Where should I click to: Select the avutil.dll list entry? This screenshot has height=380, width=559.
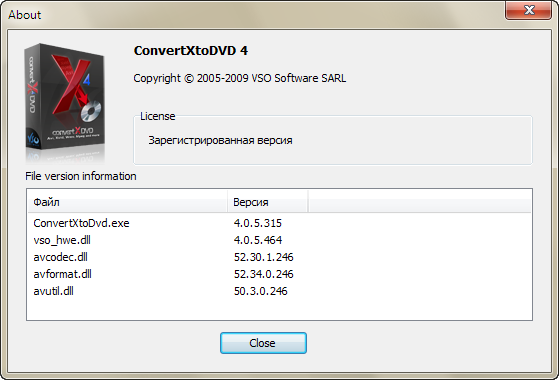point(53,291)
